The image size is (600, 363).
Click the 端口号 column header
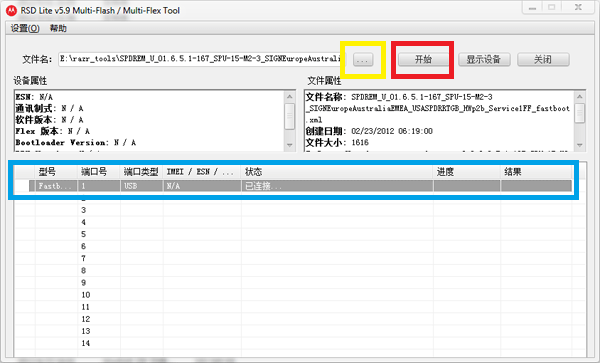point(99,172)
